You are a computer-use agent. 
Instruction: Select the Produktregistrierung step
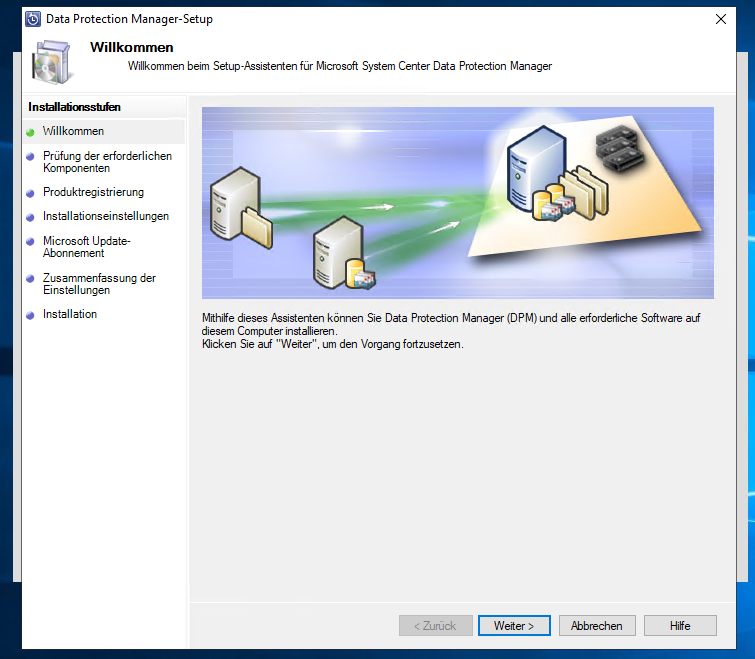pyautogui.click(x=93, y=192)
